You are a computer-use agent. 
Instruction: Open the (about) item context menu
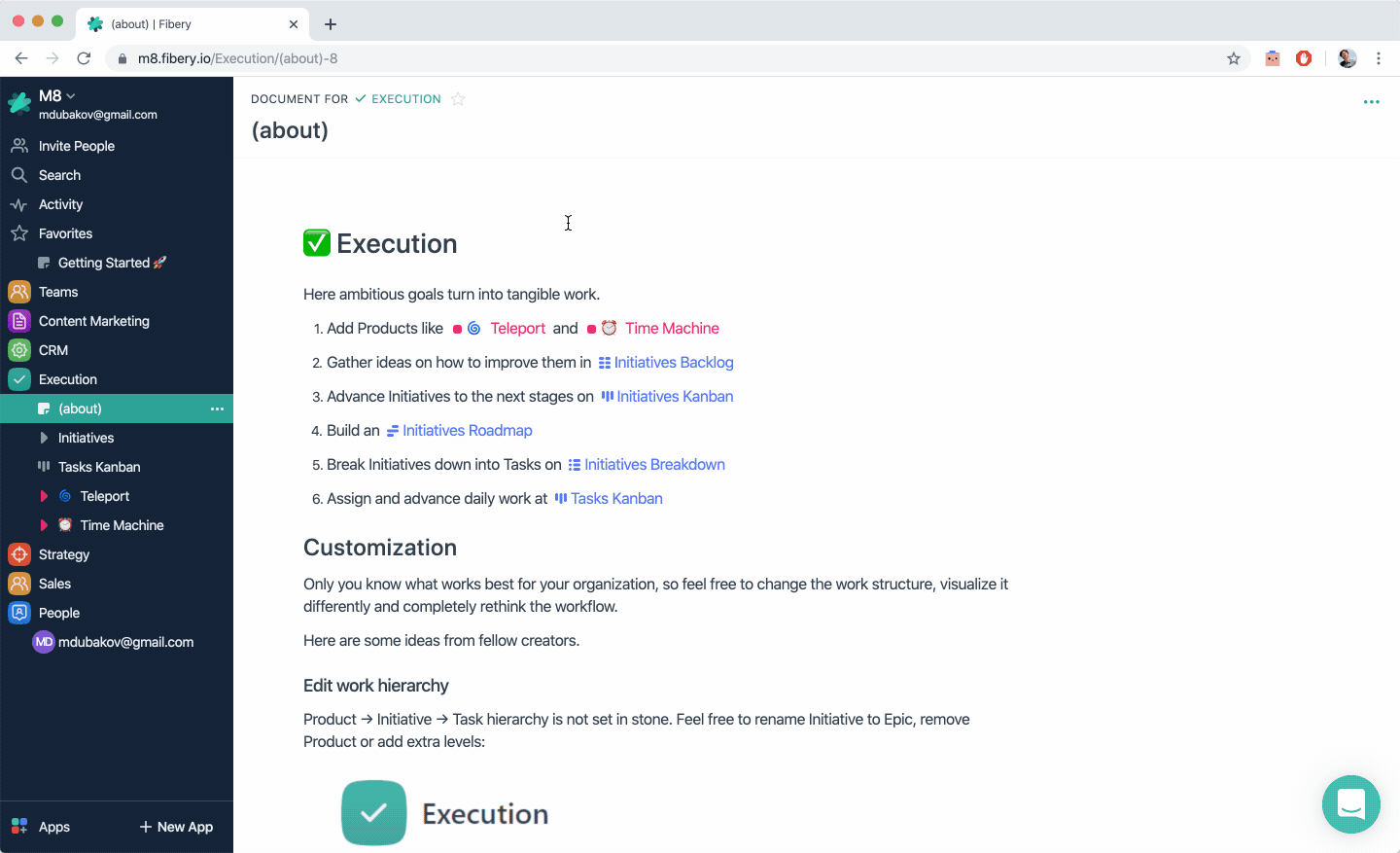point(217,409)
